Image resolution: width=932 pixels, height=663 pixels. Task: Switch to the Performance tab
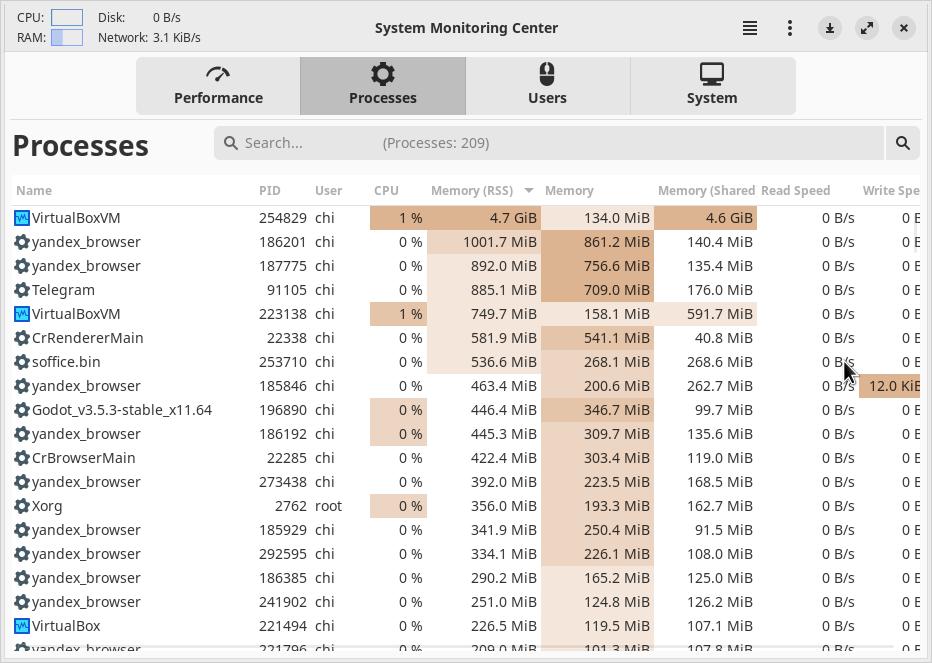pyautogui.click(x=218, y=85)
